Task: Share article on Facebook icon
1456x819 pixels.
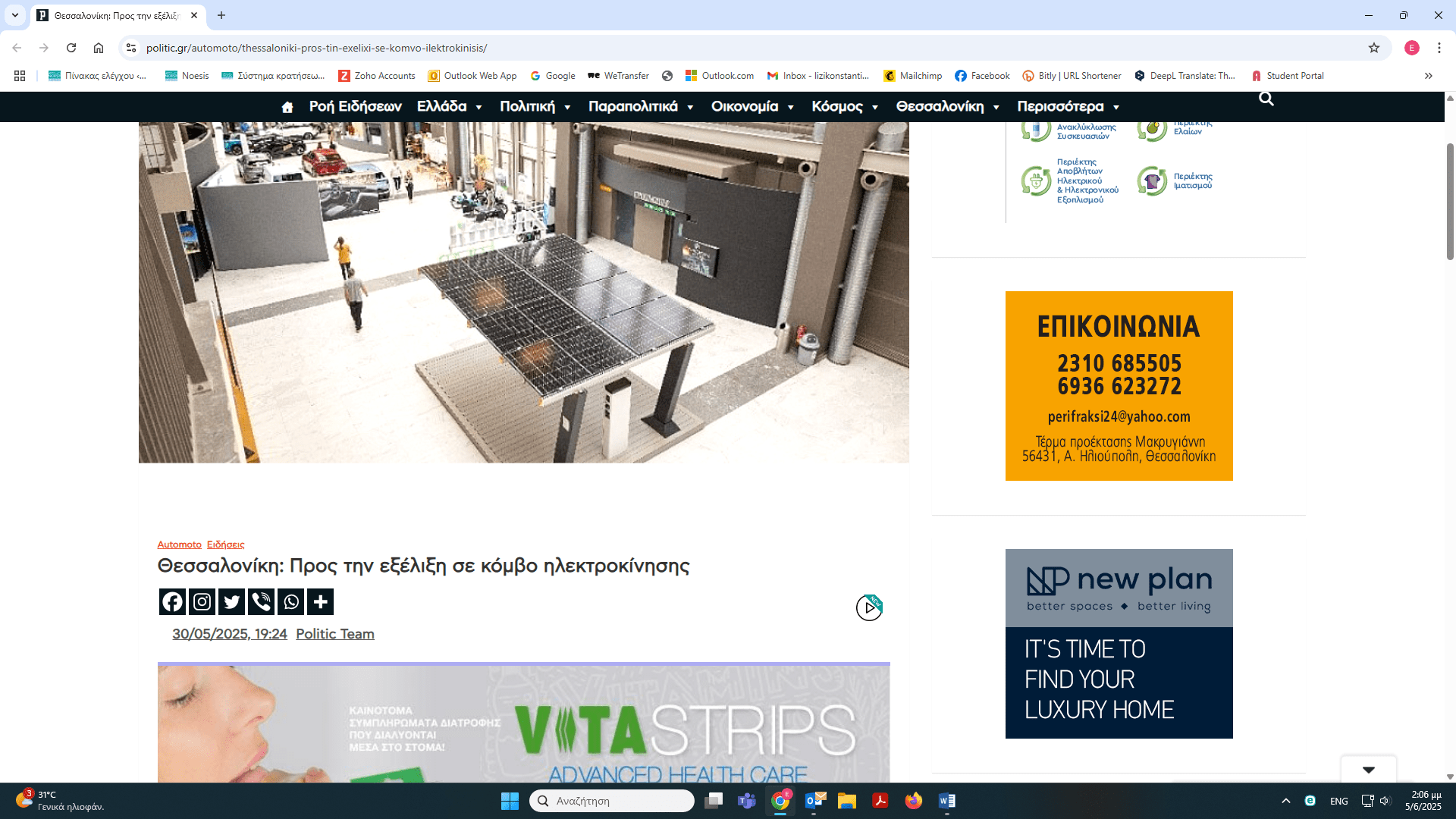Action: [172, 602]
